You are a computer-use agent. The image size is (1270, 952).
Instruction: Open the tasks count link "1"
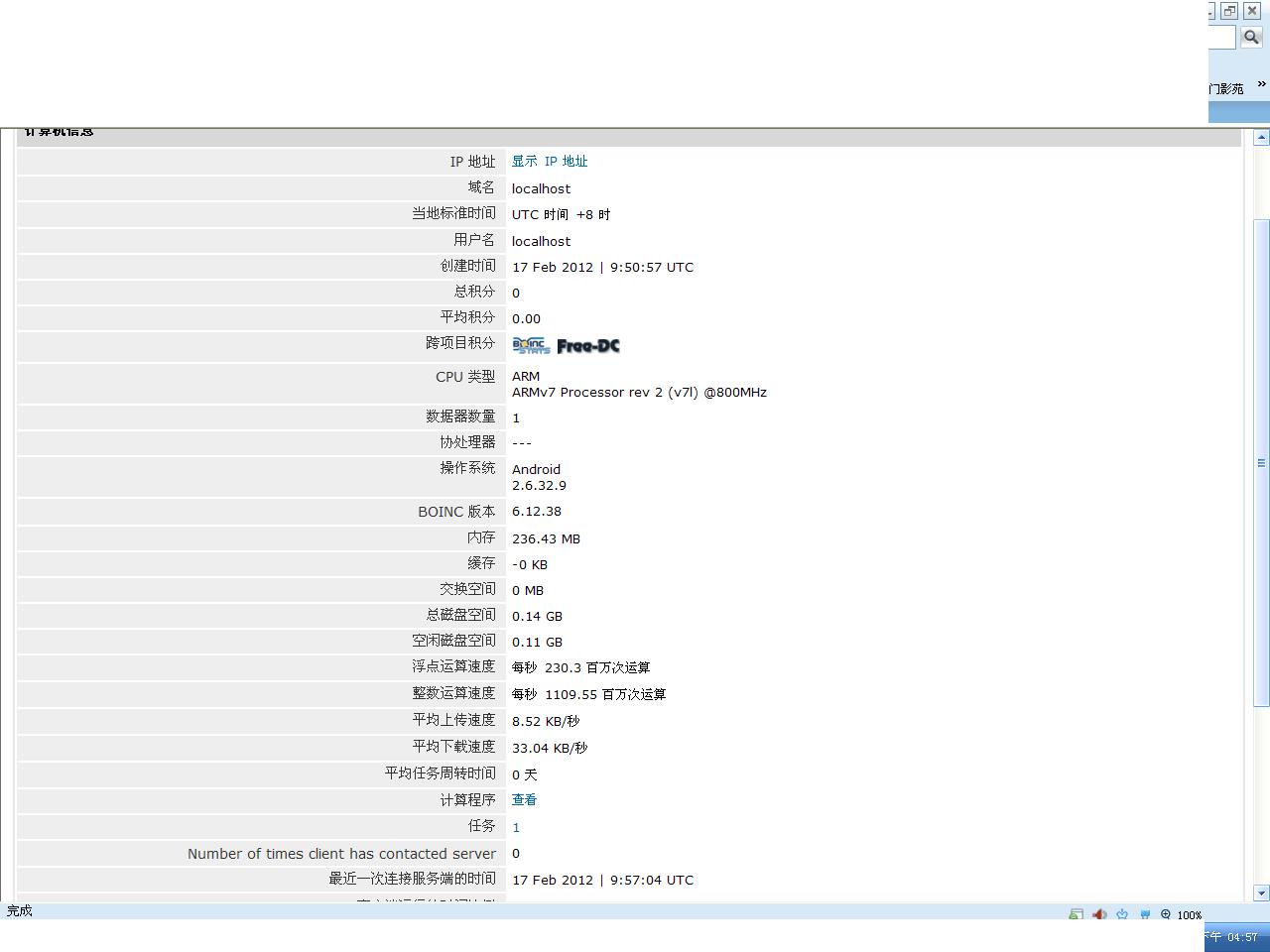tap(516, 827)
